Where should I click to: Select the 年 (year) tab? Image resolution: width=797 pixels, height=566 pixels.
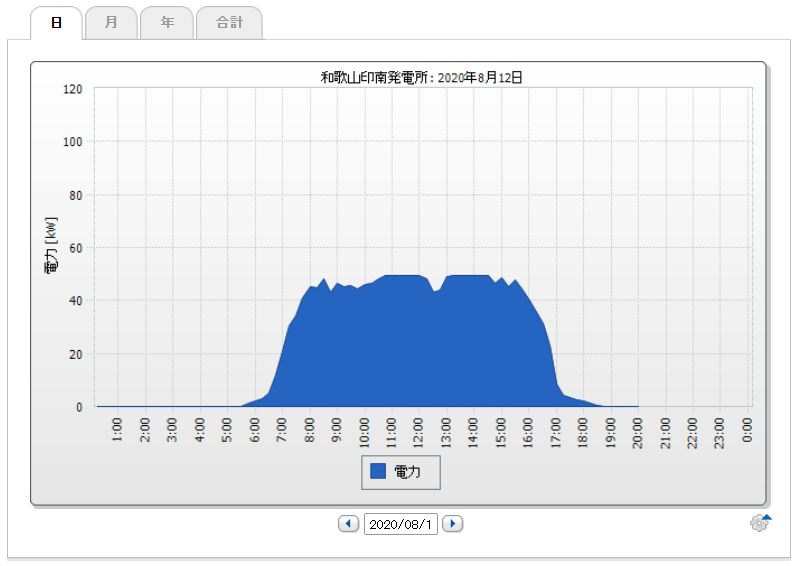coord(167,23)
